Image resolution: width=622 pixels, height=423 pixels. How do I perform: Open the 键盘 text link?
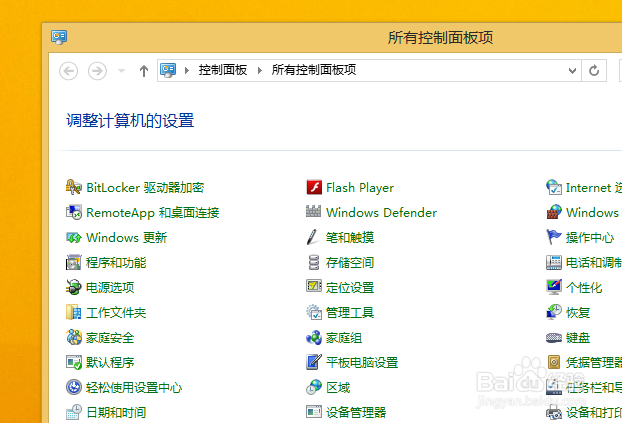(578, 338)
